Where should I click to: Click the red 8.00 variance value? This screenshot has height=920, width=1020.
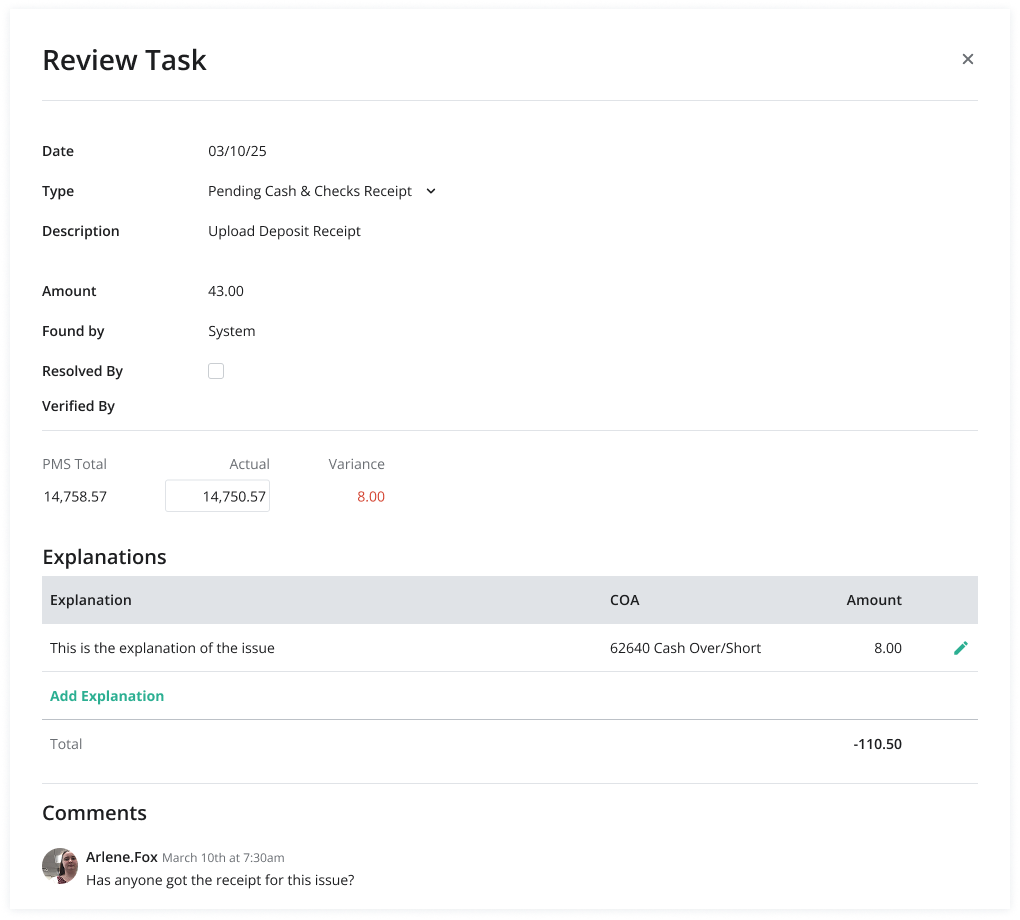(x=371, y=496)
